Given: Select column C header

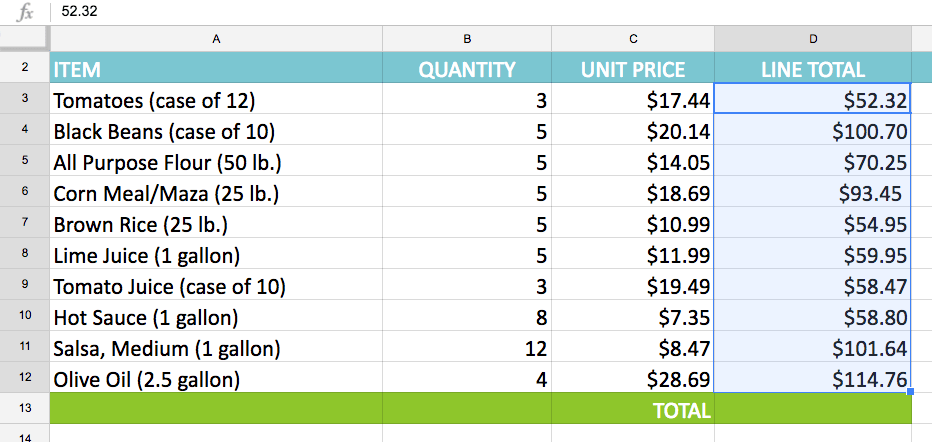Looking at the screenshot, I should [x=632, y=39].
